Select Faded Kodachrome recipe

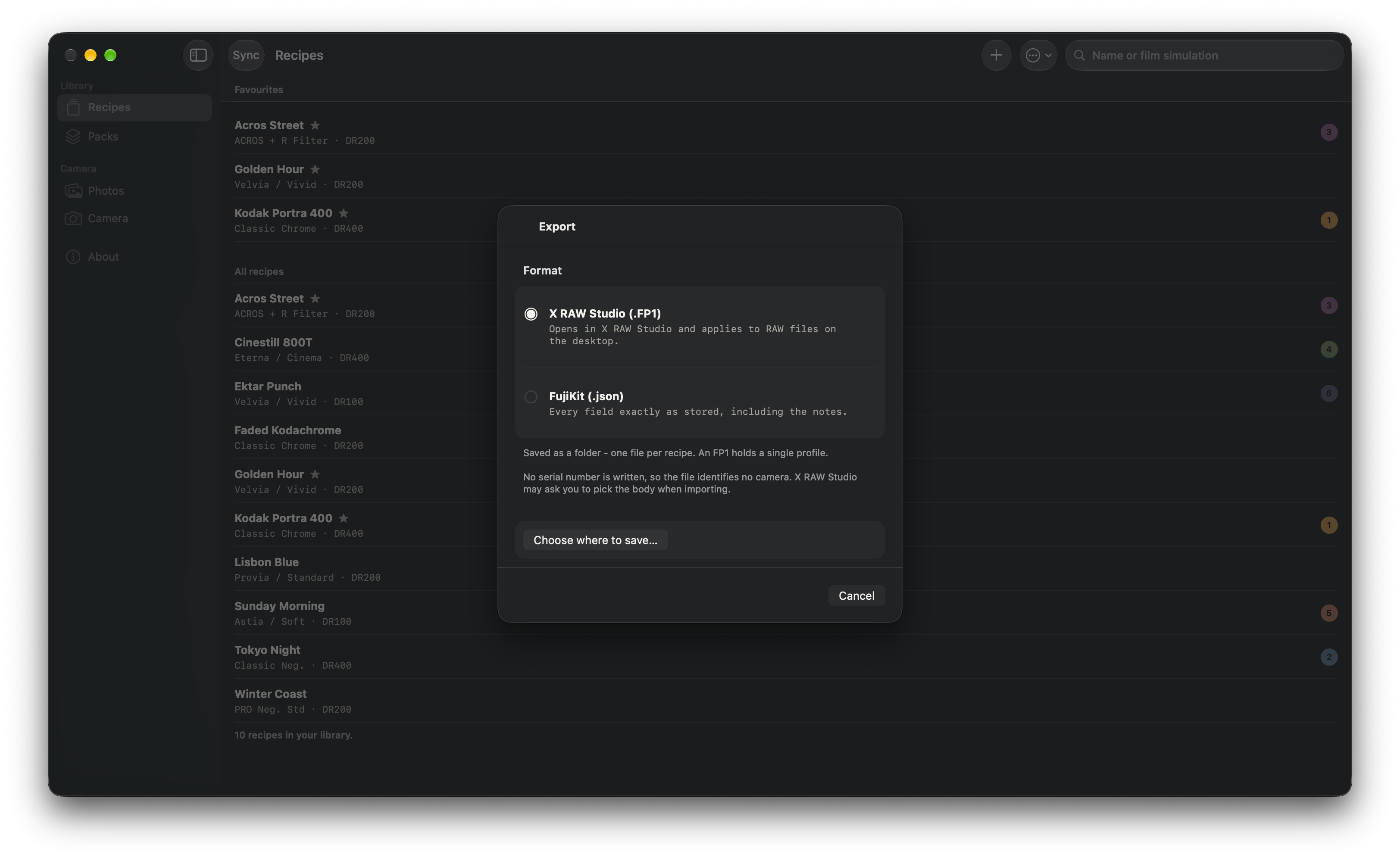pos(786,437)
